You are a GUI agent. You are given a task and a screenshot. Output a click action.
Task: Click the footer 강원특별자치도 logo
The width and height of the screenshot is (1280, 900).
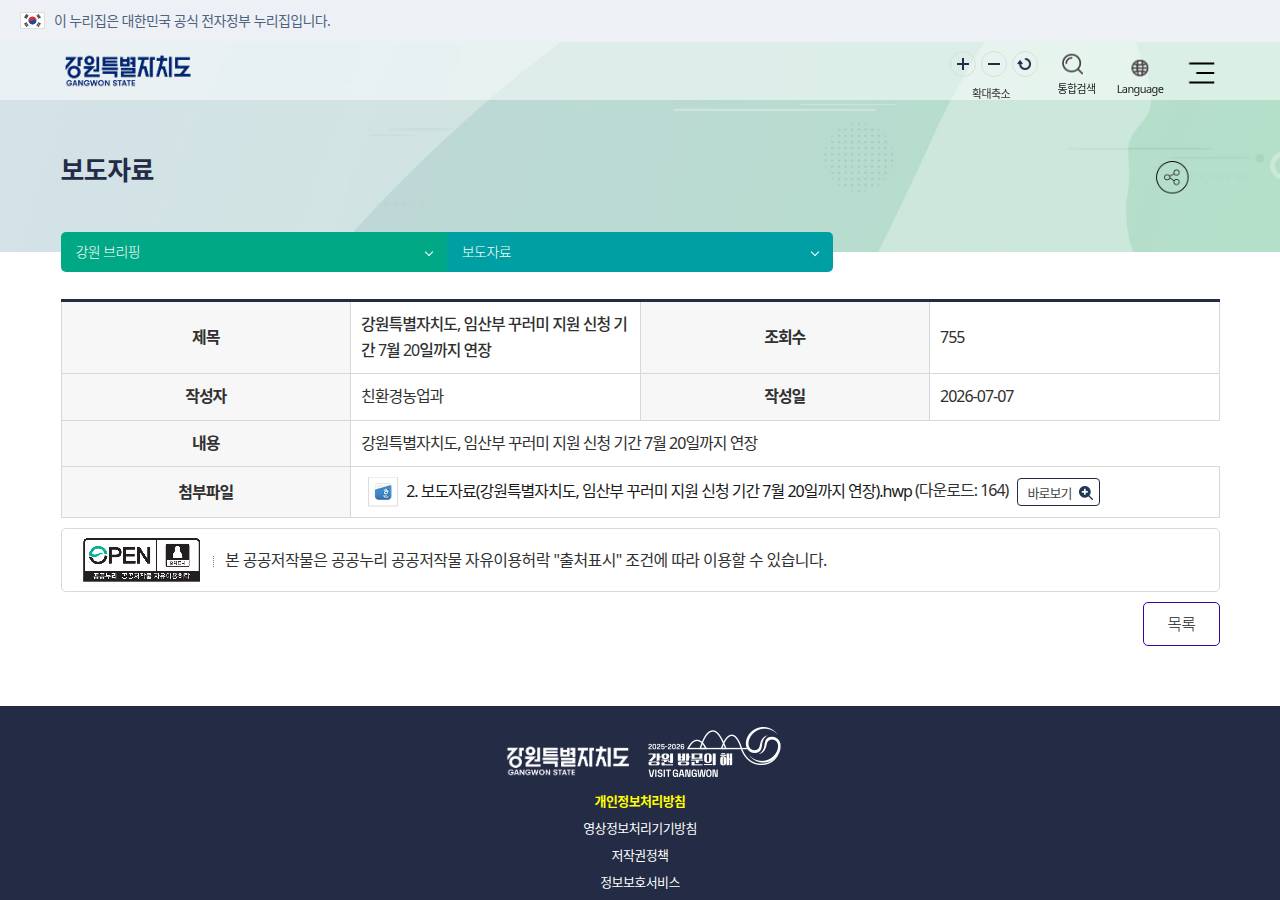click(x=568, y=760)
